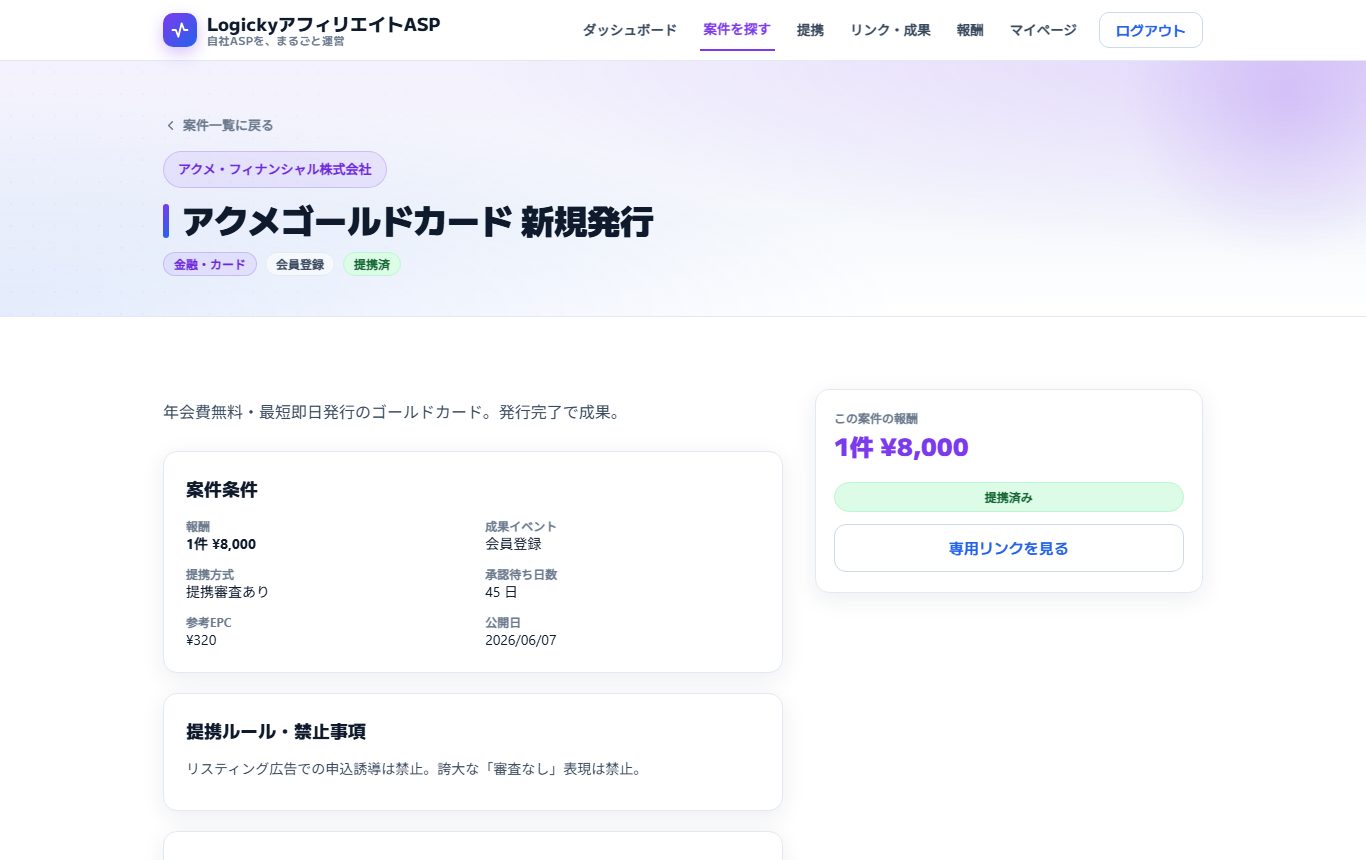This screenshot has width=1366, height=860.
Task: Click the LogickyアフィリエイトASP site title
Action: (323, 24)
